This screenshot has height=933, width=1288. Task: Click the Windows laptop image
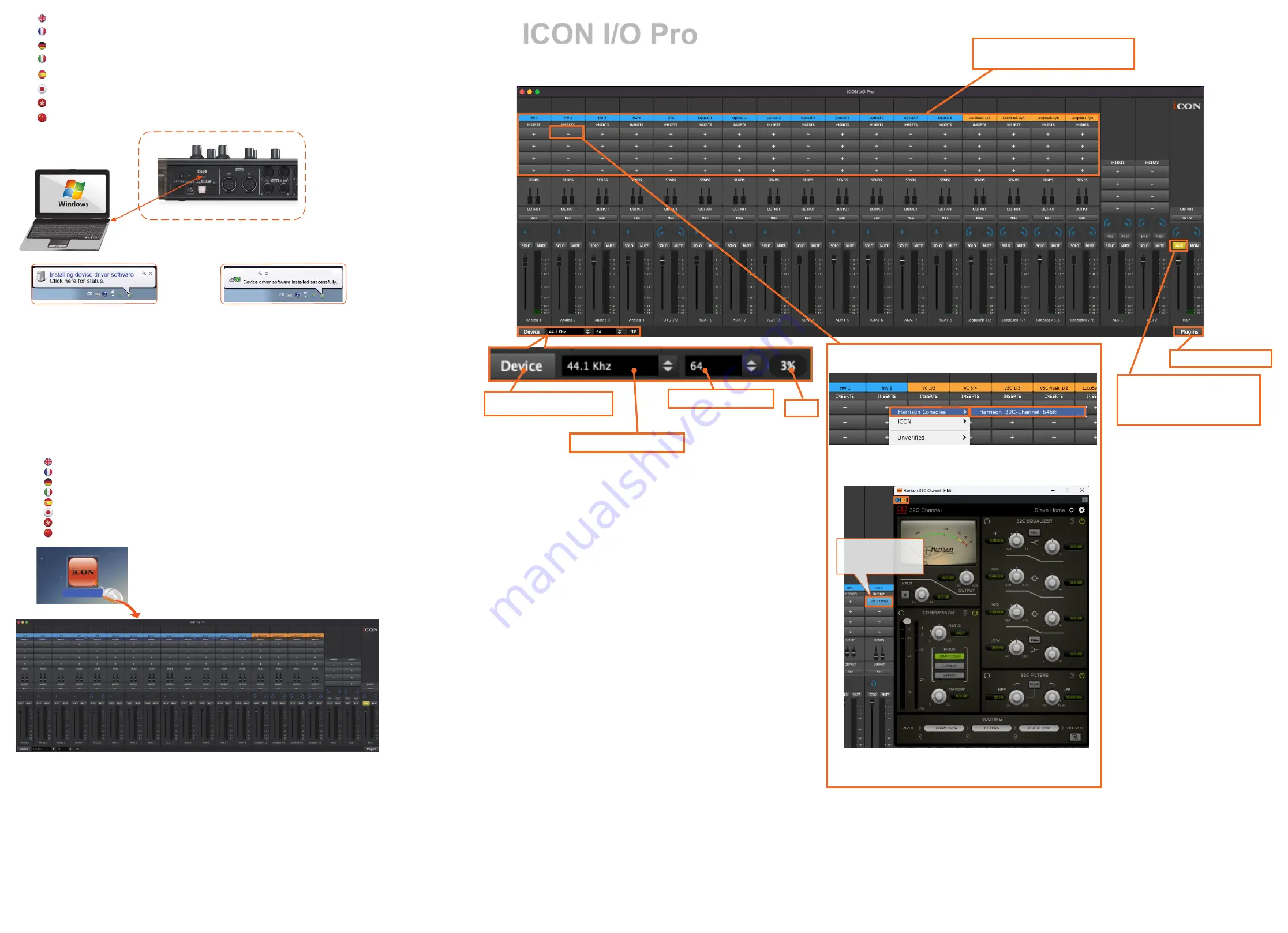click(x=66, y=209)
